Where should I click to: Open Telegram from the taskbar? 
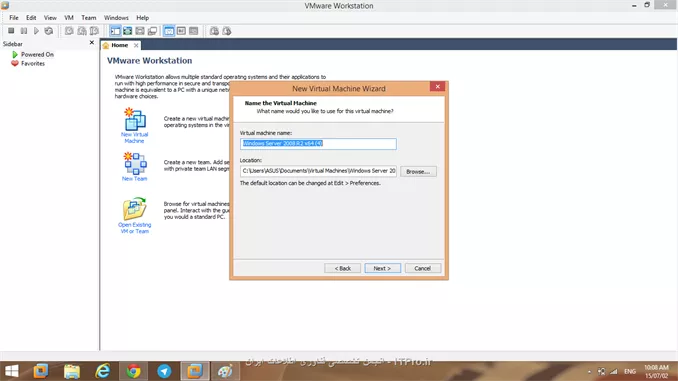click(x=164, y=371)
